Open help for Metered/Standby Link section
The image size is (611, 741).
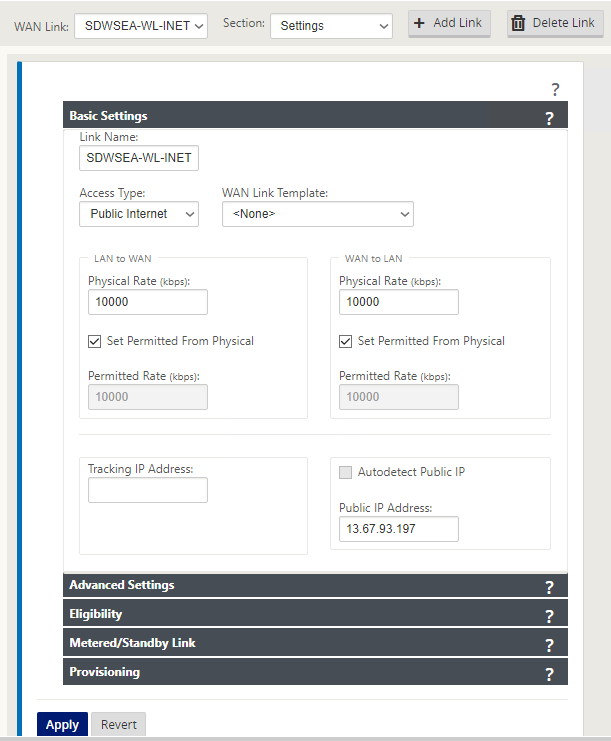click(x=549, y=645)
